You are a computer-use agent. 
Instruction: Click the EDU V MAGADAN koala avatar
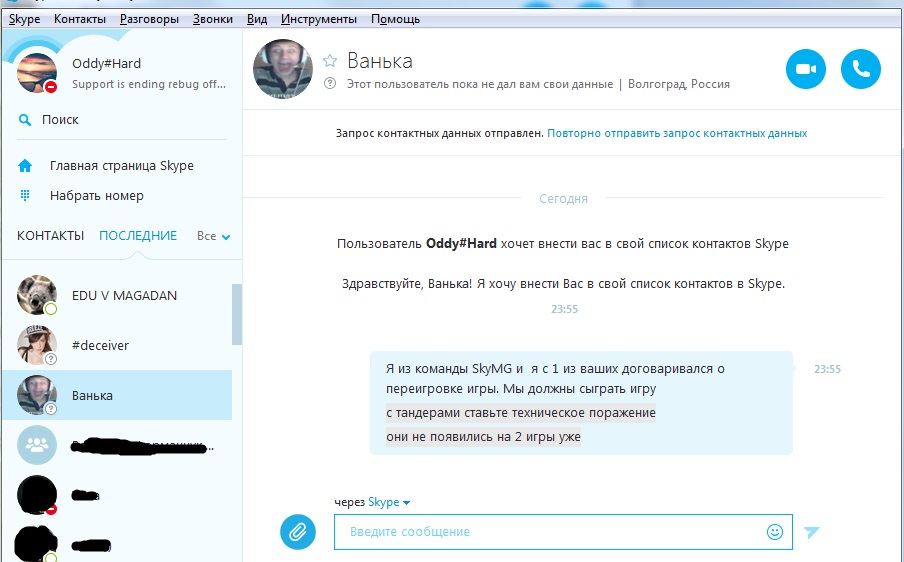[x=37, y=295]
